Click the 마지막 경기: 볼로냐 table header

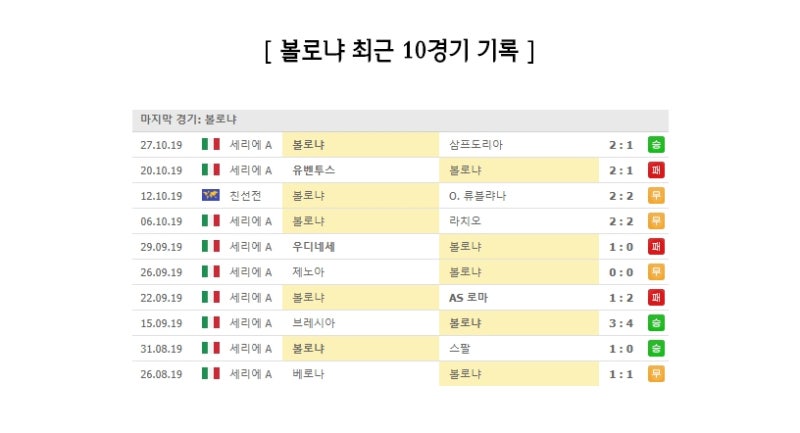pos(401,120)
